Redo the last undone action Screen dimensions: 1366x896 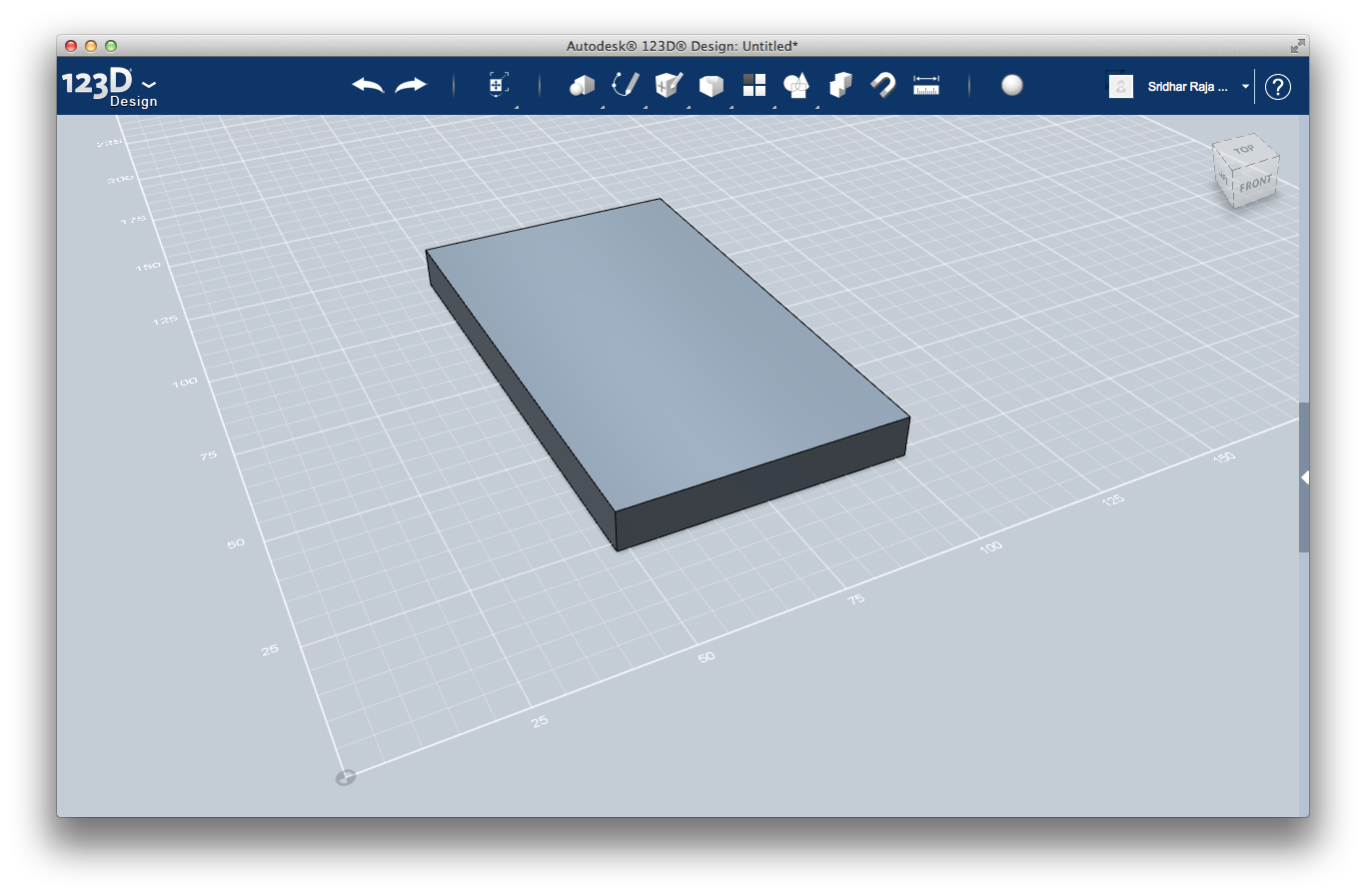point(411,86)
